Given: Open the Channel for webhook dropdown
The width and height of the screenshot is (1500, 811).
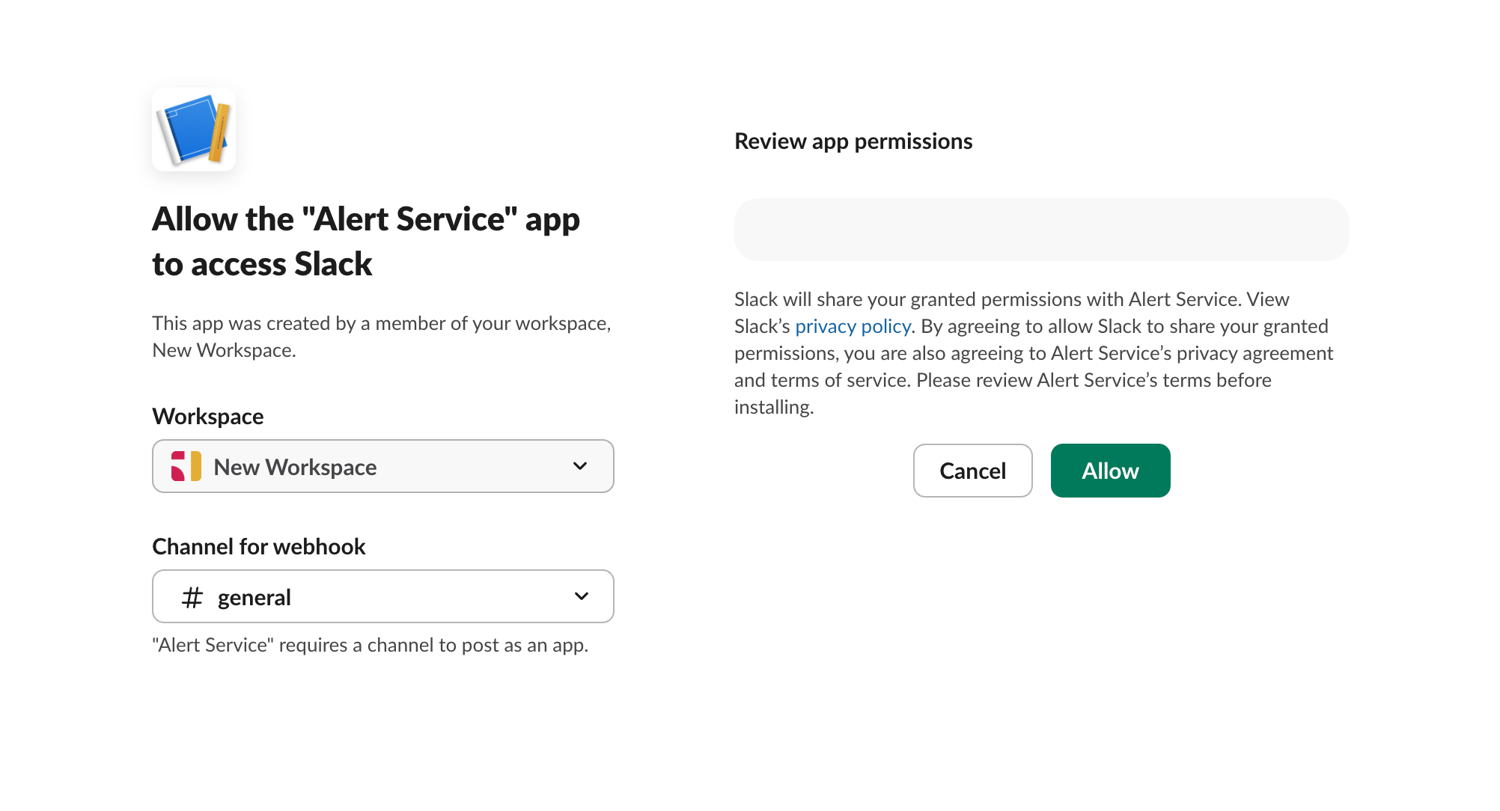Looking at the screenshot, I should click(383, 596).
